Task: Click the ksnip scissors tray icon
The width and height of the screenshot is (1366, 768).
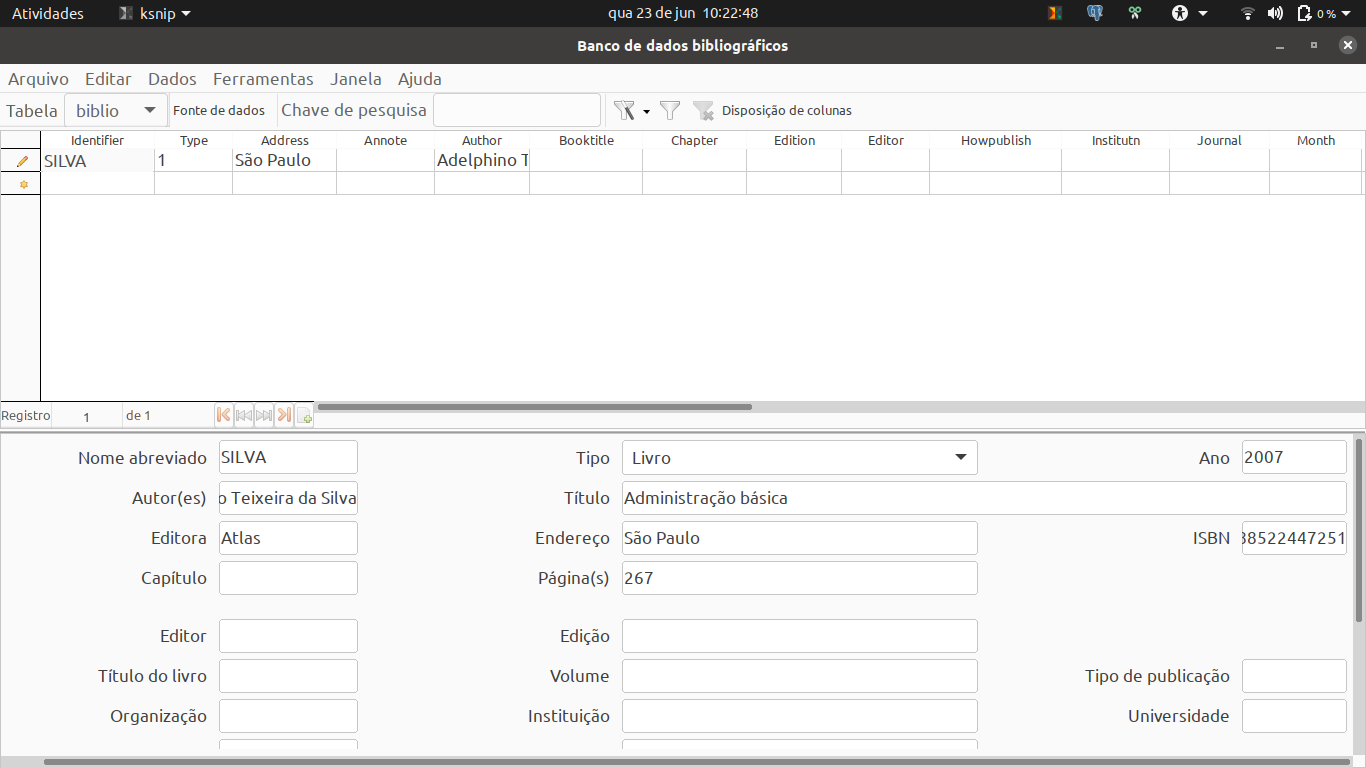Action: pyautogui.click(x=1135, y=13)
